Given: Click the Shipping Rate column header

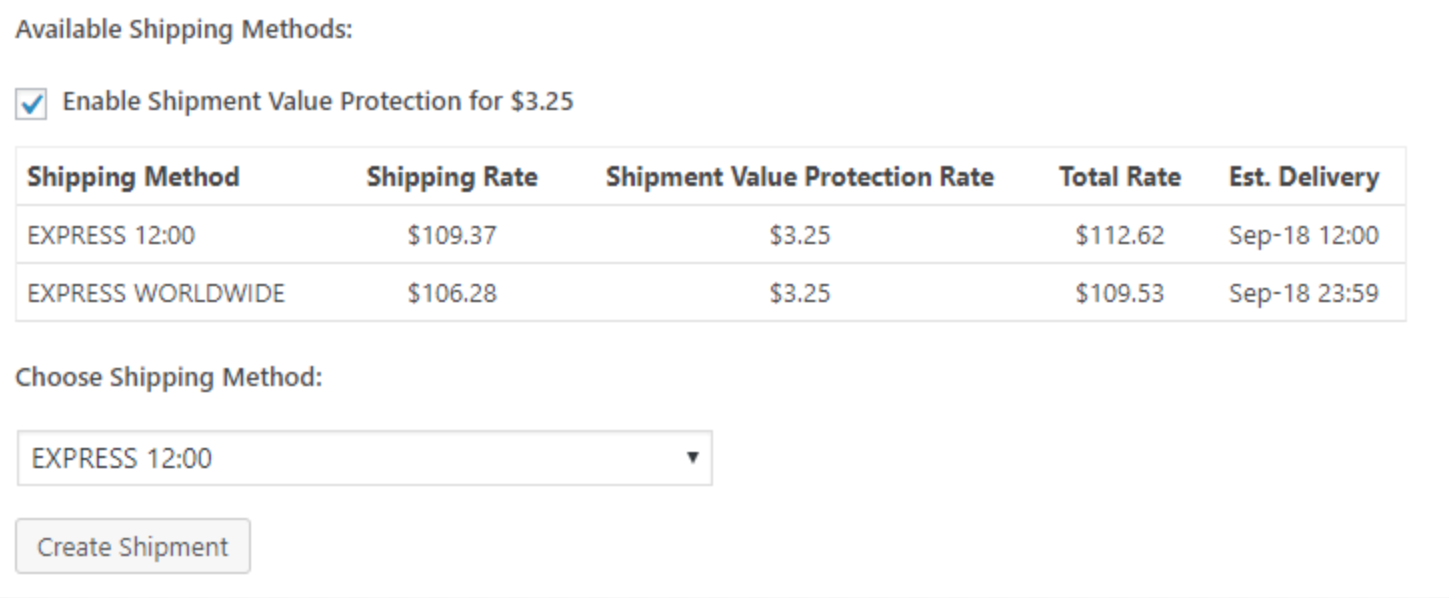Looking at the screenshot, I should (452, 177).
